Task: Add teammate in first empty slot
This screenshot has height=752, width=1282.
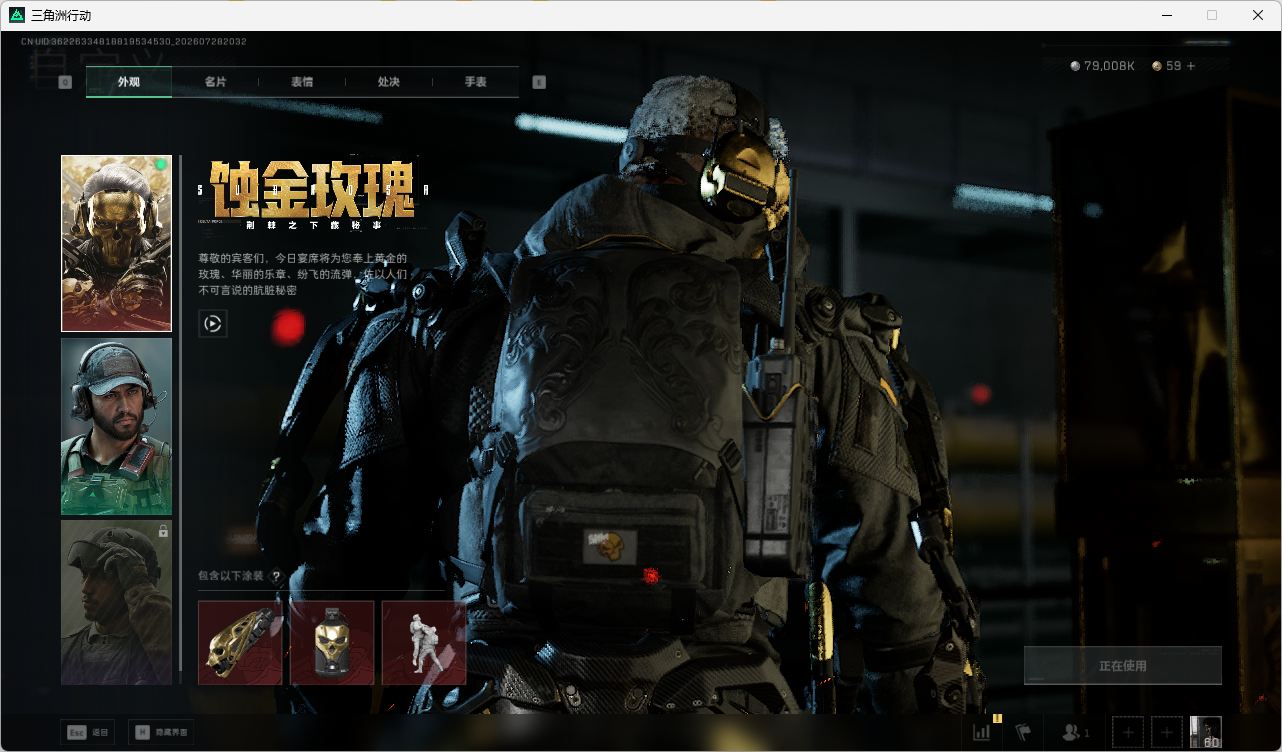Action: 1128,732
